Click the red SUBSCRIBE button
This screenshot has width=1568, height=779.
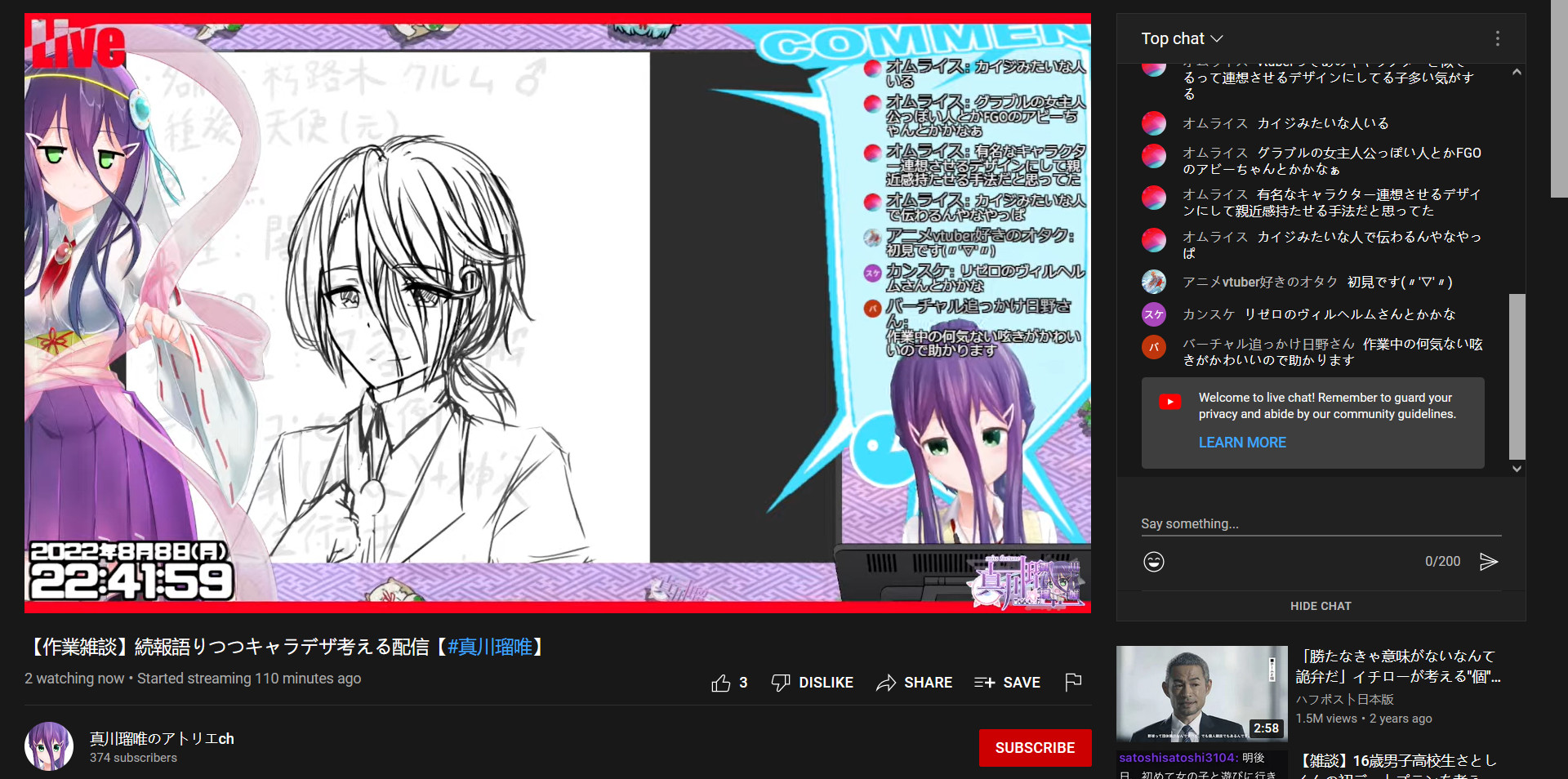coord(1035,748)
